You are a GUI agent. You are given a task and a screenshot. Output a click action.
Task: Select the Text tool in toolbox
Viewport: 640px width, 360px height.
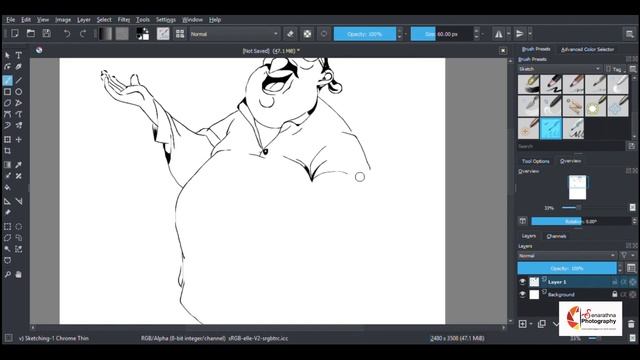tap(19, 55)
